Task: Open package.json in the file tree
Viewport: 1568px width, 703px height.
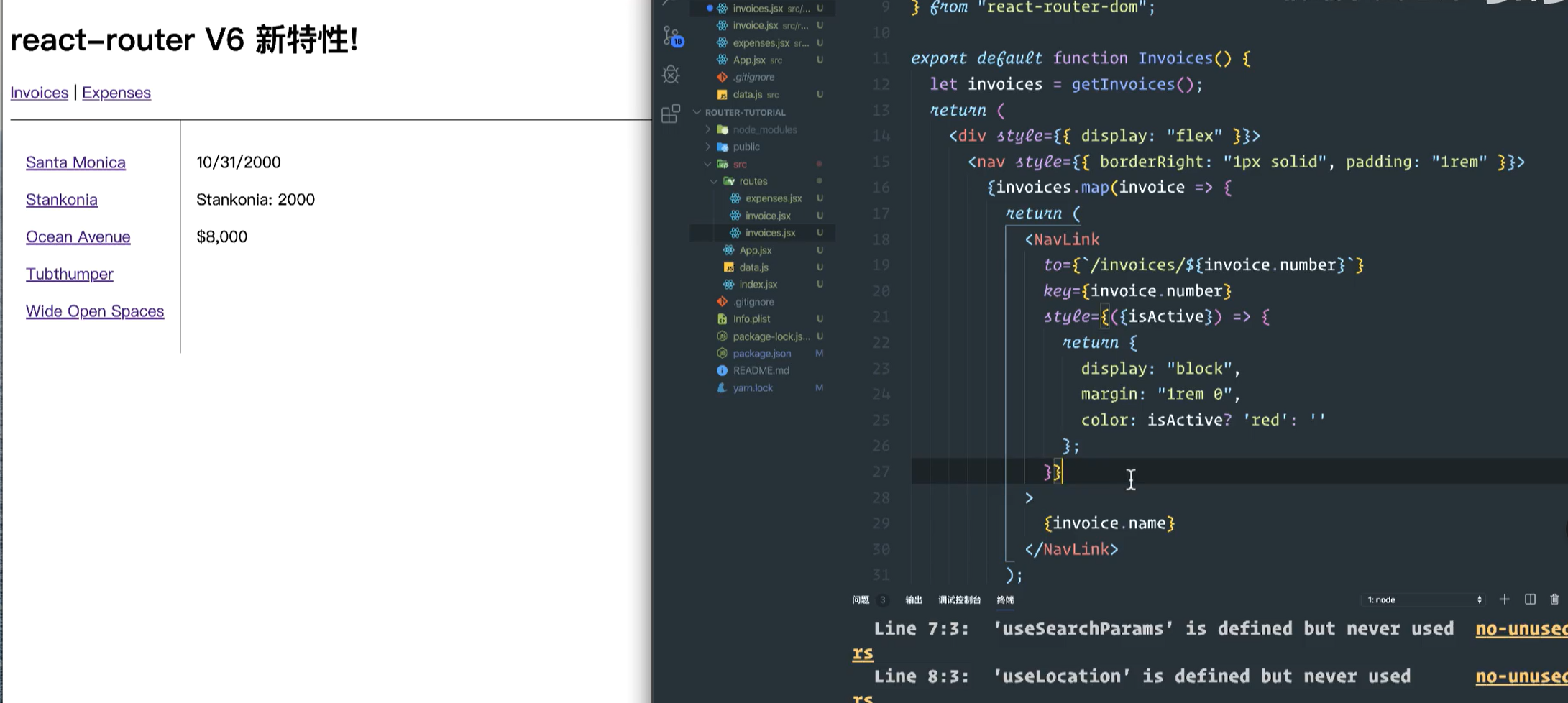Action: click(761, 354)
